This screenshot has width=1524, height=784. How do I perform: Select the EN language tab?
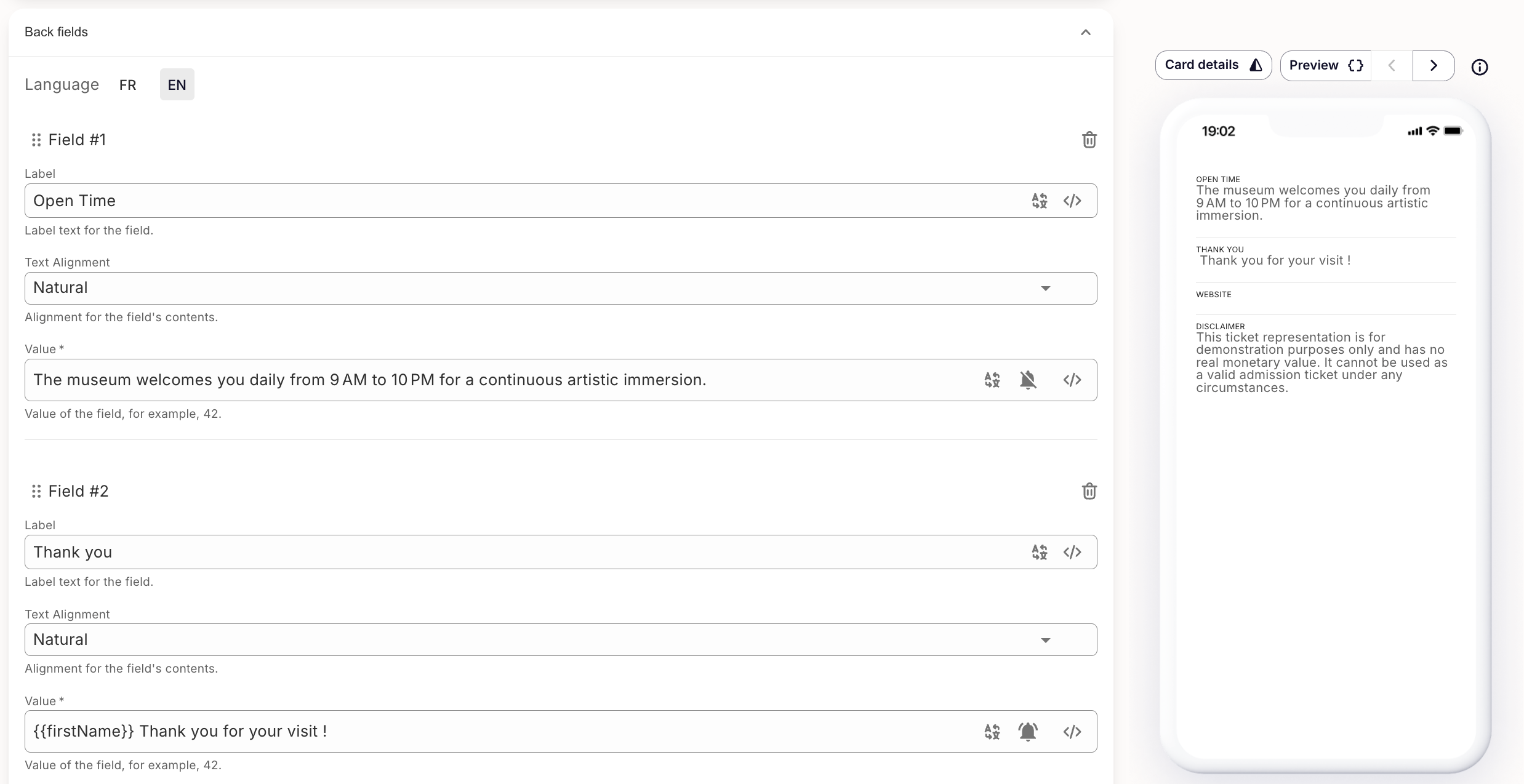pos(177,85)
